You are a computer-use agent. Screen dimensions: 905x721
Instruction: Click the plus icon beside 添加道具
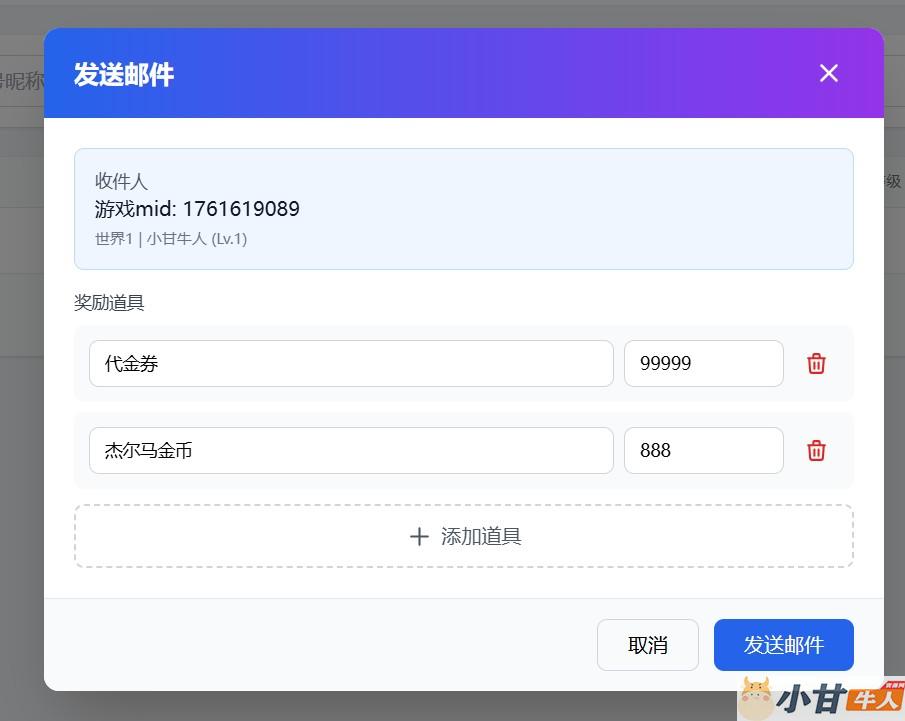pyautogui.click(x=419, y=536)
